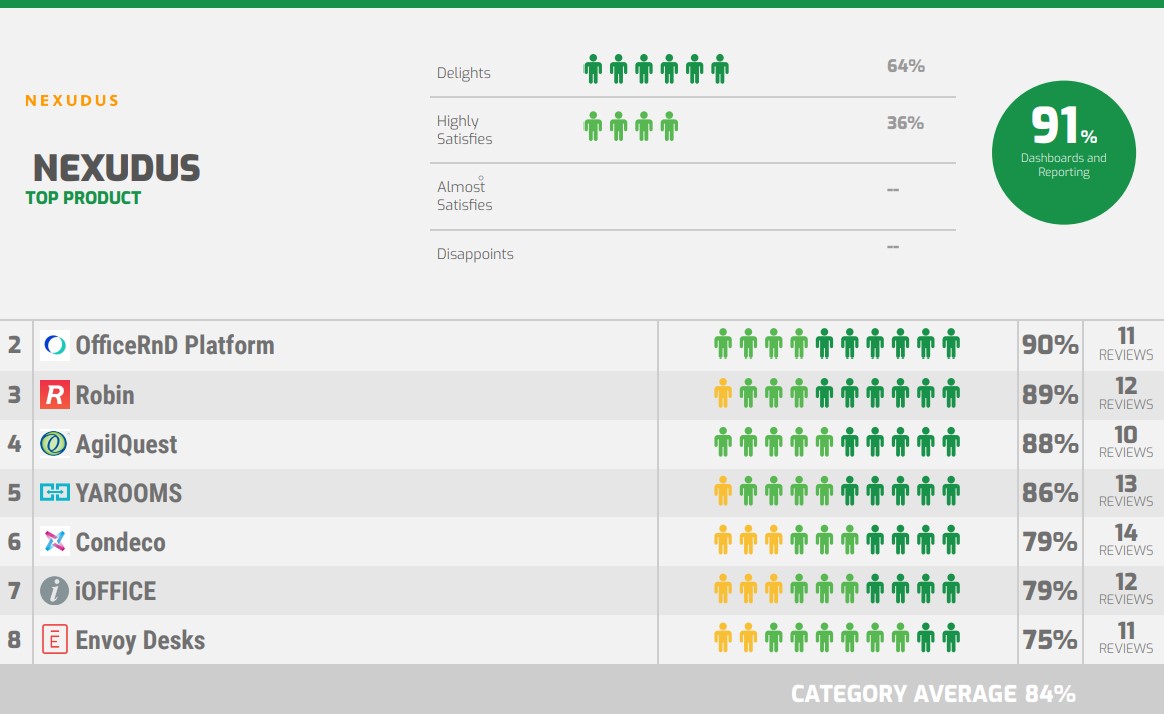Viewport: 1164px width, 714px height.
Task: Click the Highly Satisfies row people icons
Action: click(x=631, y=126)
